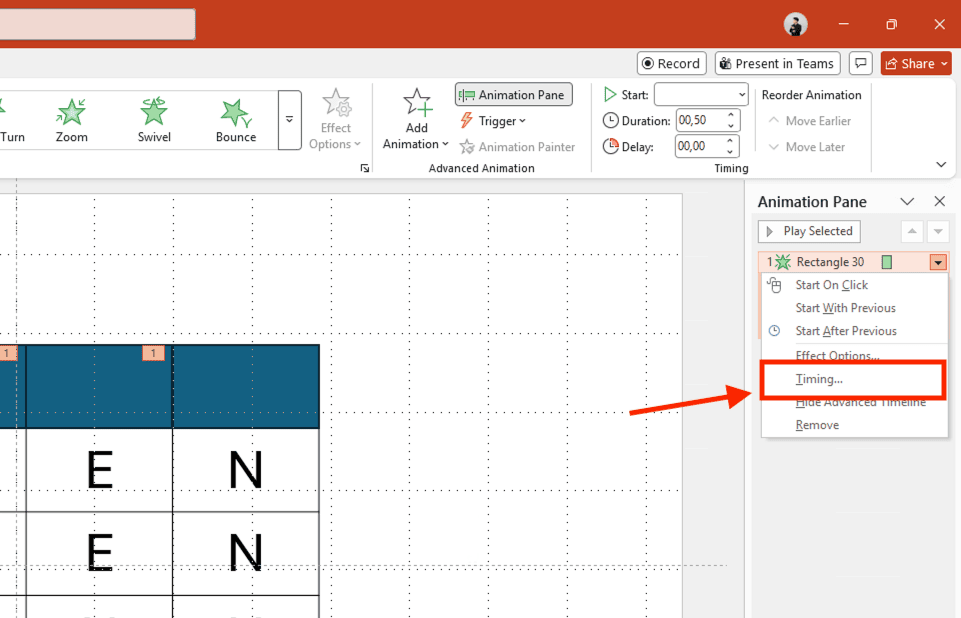The width and height of the screenshot is (961, 618).
Task: Click the Record button
Action: coord(672,63)
